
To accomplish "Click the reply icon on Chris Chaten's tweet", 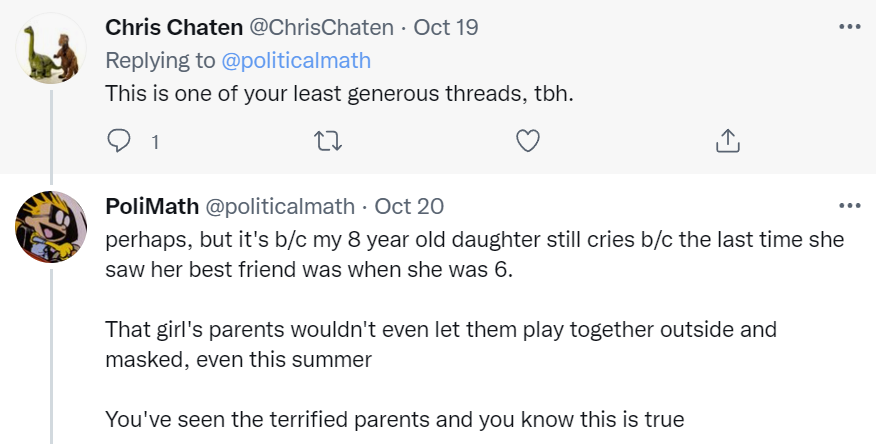I will pos(119,142).
